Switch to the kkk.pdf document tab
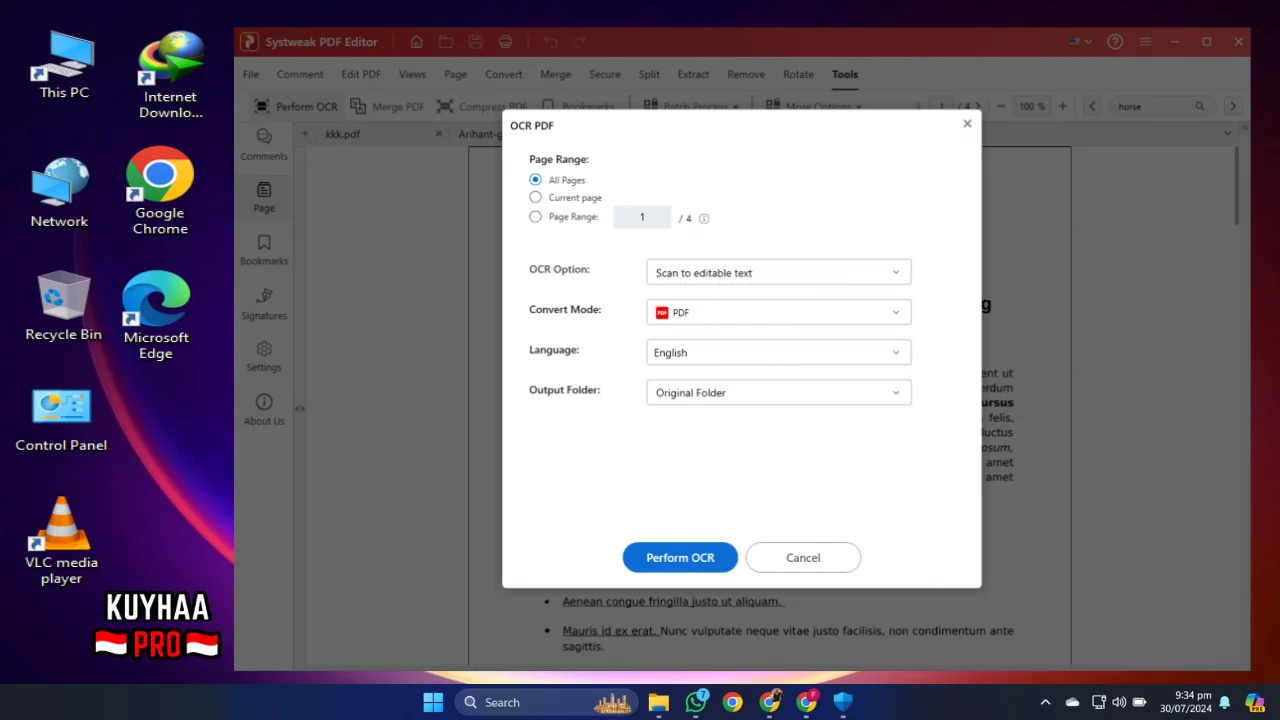This screenshot has width=1280, height=720. [343, 134]
